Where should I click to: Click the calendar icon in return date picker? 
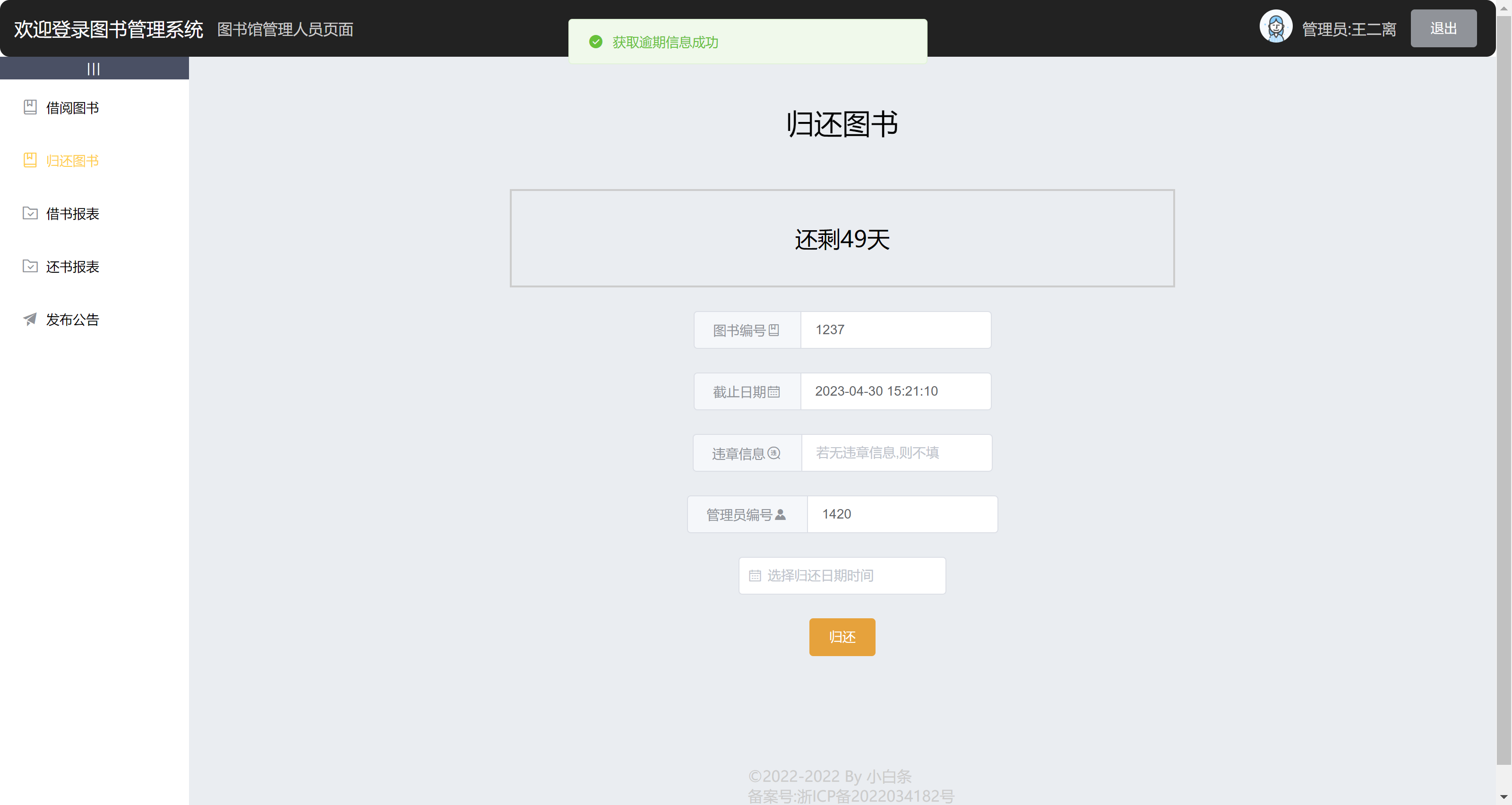point(755,575)
